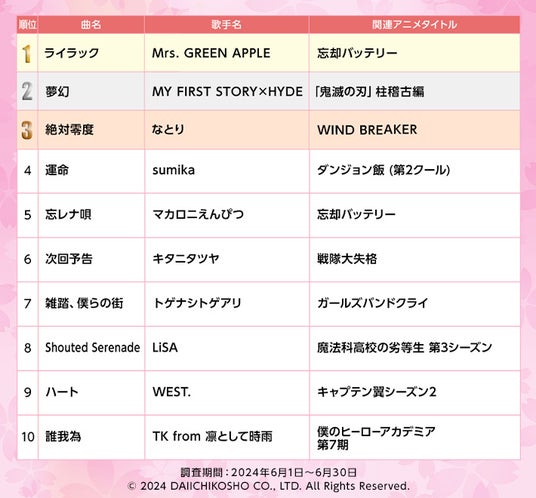Click the silver number 2 rank icon
Viewport: 536px width, 498px height.
[27, 91]
